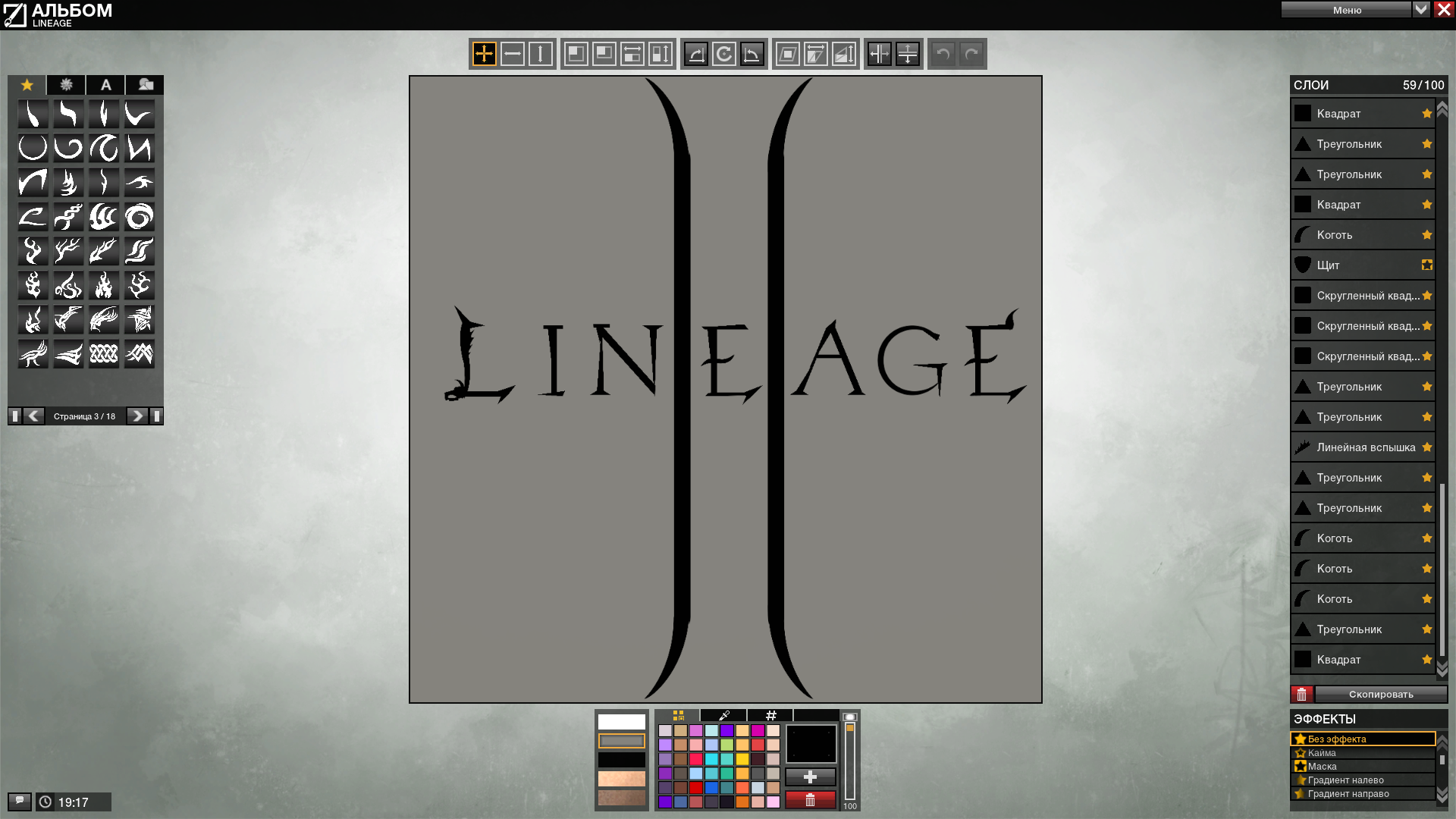Viewport: 1456px width, 819px height.
Task: Click the flip vertically icon
Action: [908, 54]
